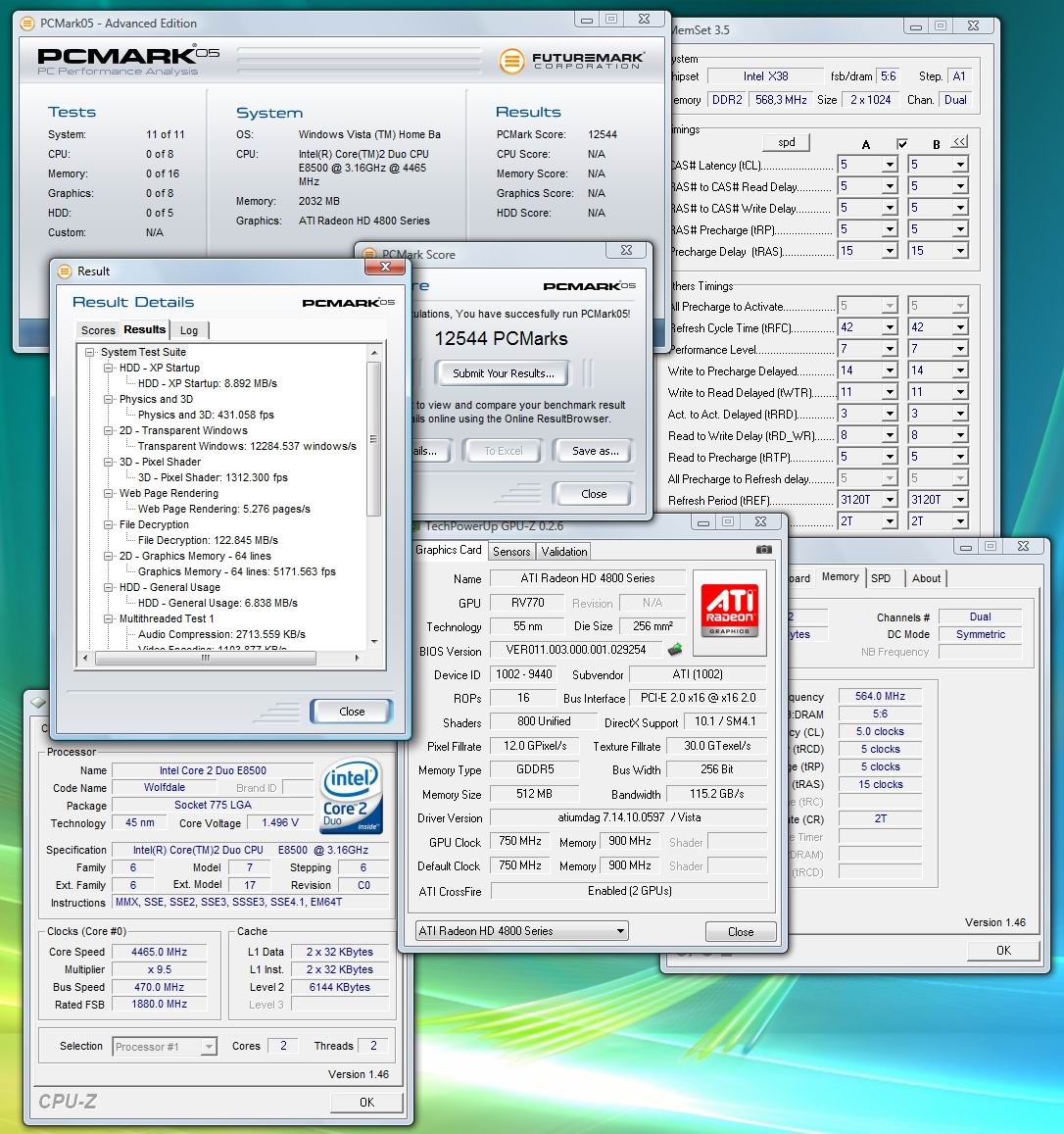The width and height of the screenshot is (1064, 1134).
Task: Click the BIOS save chip icon in GPU-Z
Action: click(674, 650)
